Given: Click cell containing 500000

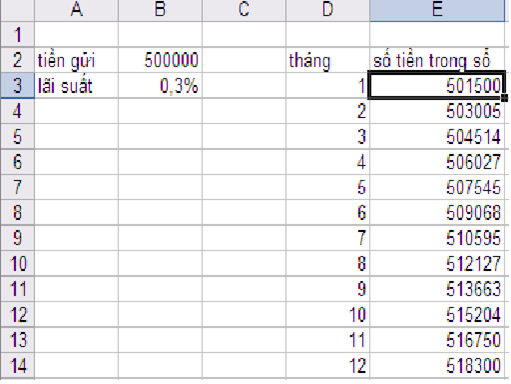Looking at the screenshot, I should [160, 60].
